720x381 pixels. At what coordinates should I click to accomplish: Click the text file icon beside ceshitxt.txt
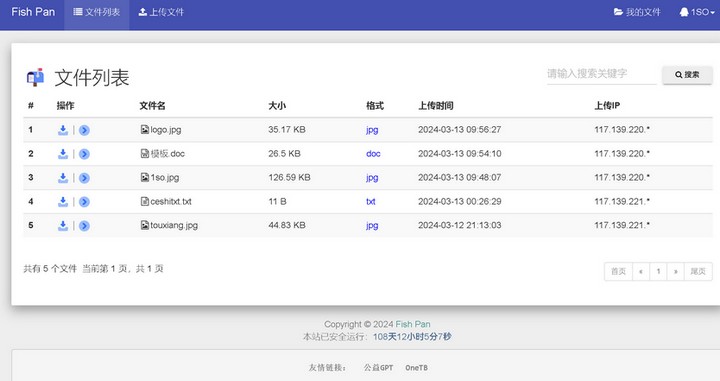[x=145, y=201]
